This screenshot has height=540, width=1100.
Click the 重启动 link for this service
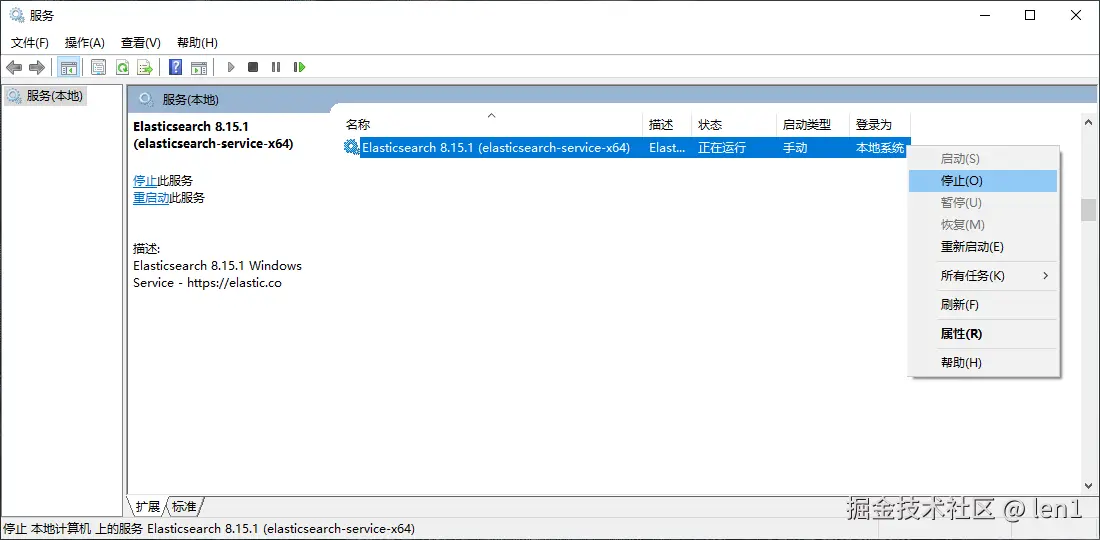(152, 198)
